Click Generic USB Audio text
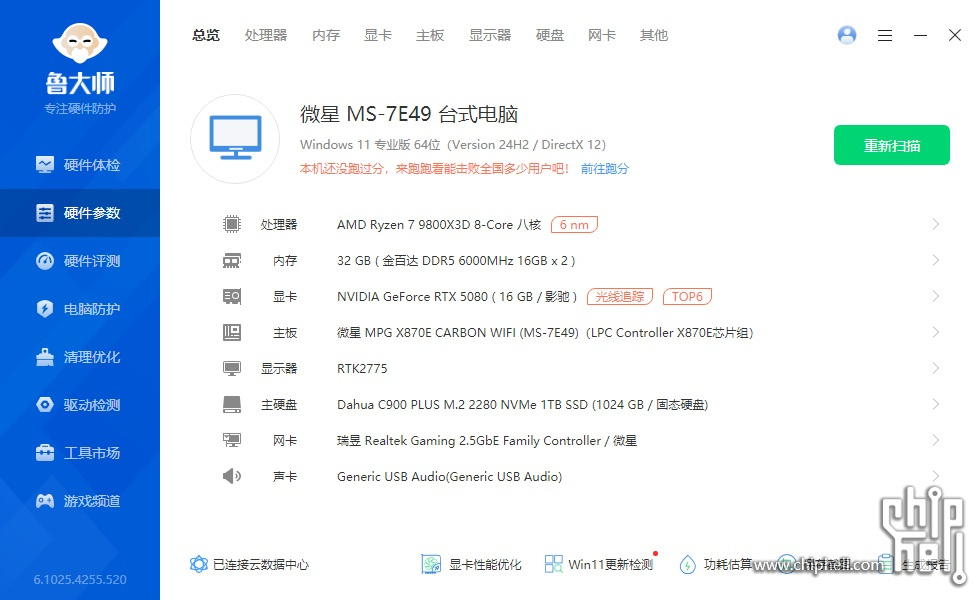Viewport: 980px width, 600px height. (449, 476)
